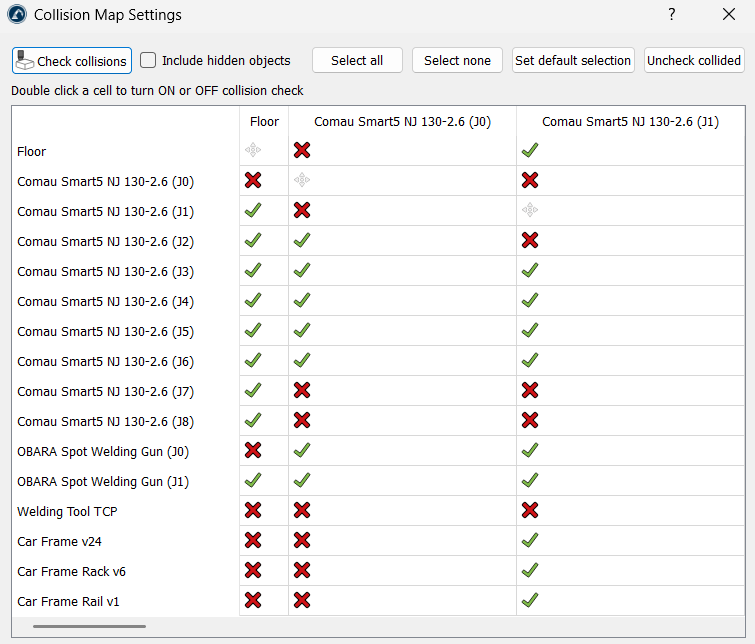
Task: Toggle red X in Comau (J2) row, J1 column
Action: tap(530, 240)
